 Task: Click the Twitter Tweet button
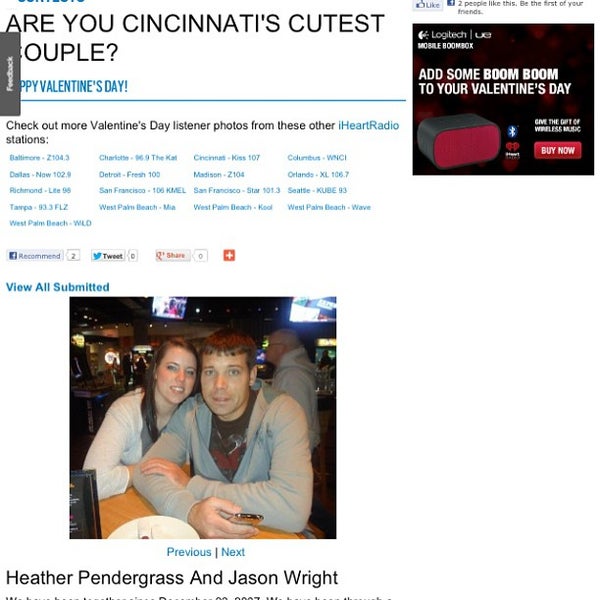point(109,256)
